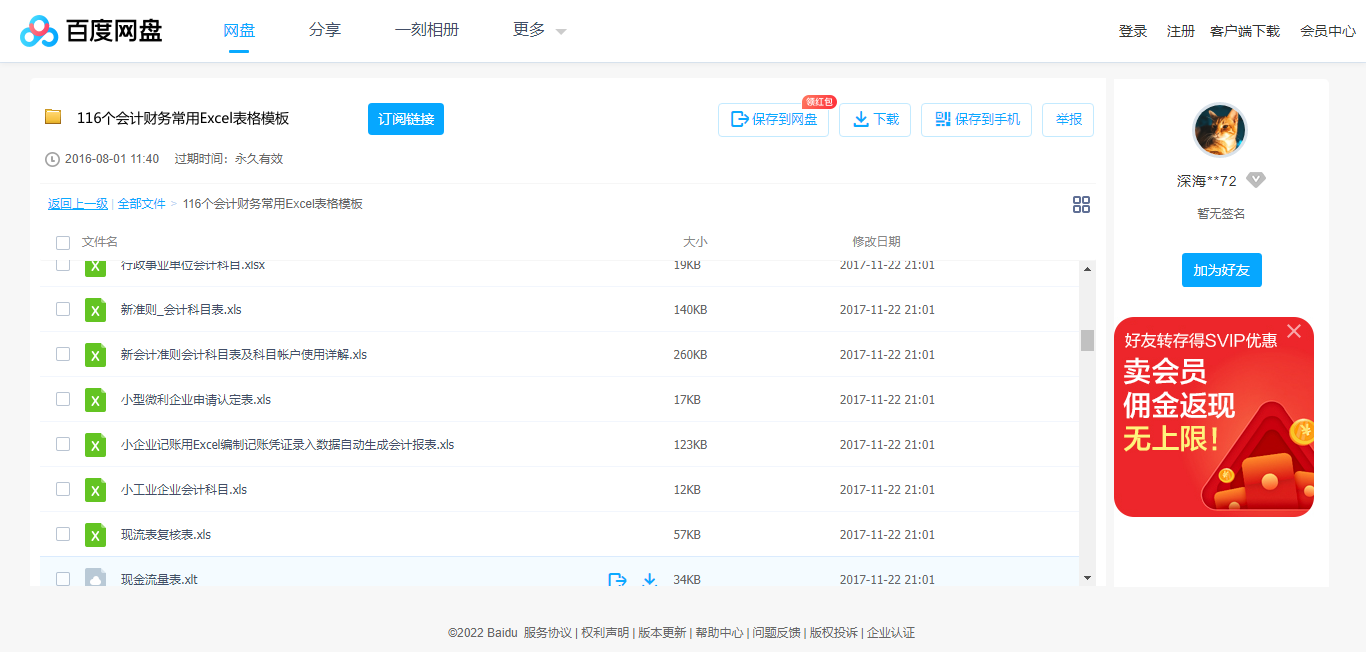The image size is (1366, 652).
Task: Click the Excel icon beside 小工业企业会计科目.xls
Action: (95, 490)
